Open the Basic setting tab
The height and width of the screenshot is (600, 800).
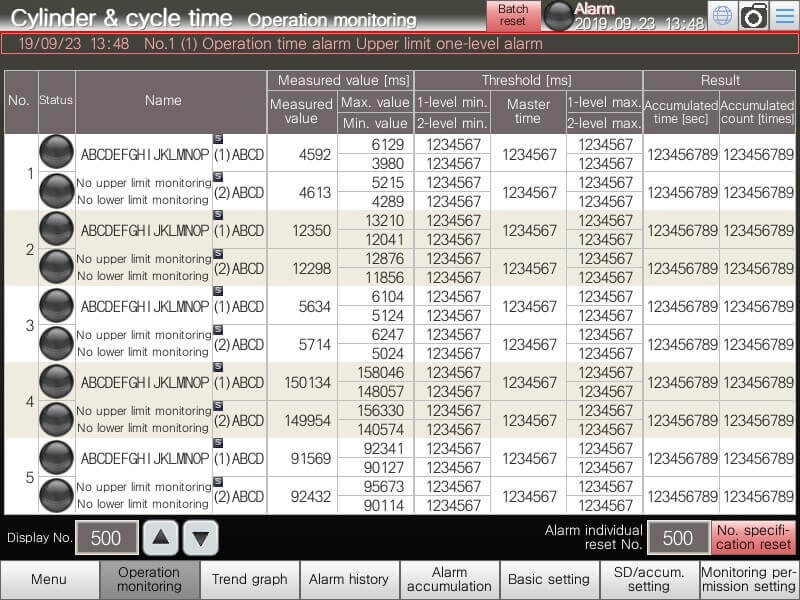tap(549, 579)
